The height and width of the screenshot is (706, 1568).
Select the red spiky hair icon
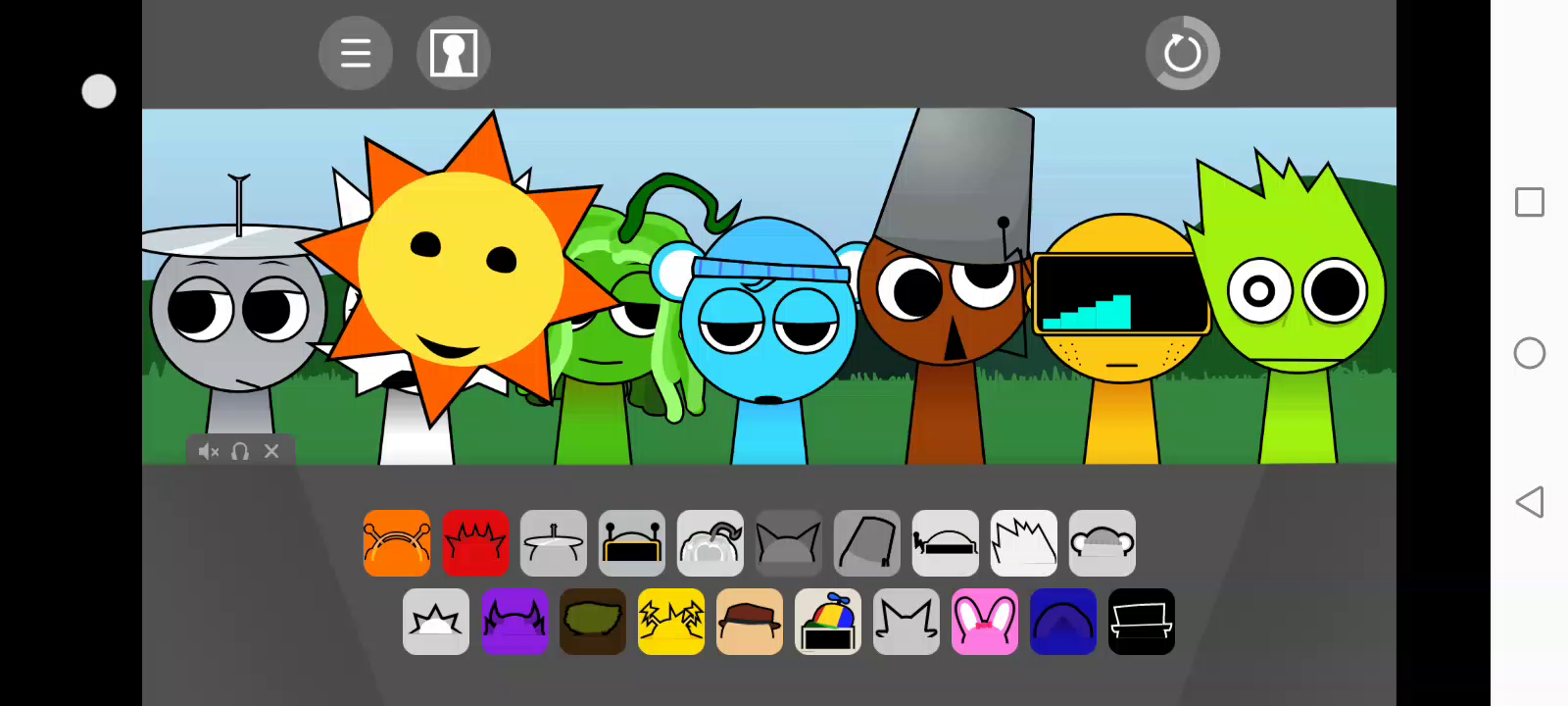coord(475,543)
